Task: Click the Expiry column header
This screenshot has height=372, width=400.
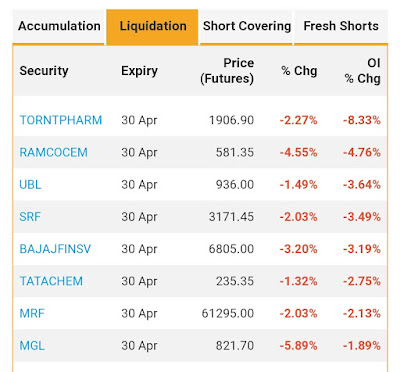Action: pyautogui.click(x=139, y=71)
